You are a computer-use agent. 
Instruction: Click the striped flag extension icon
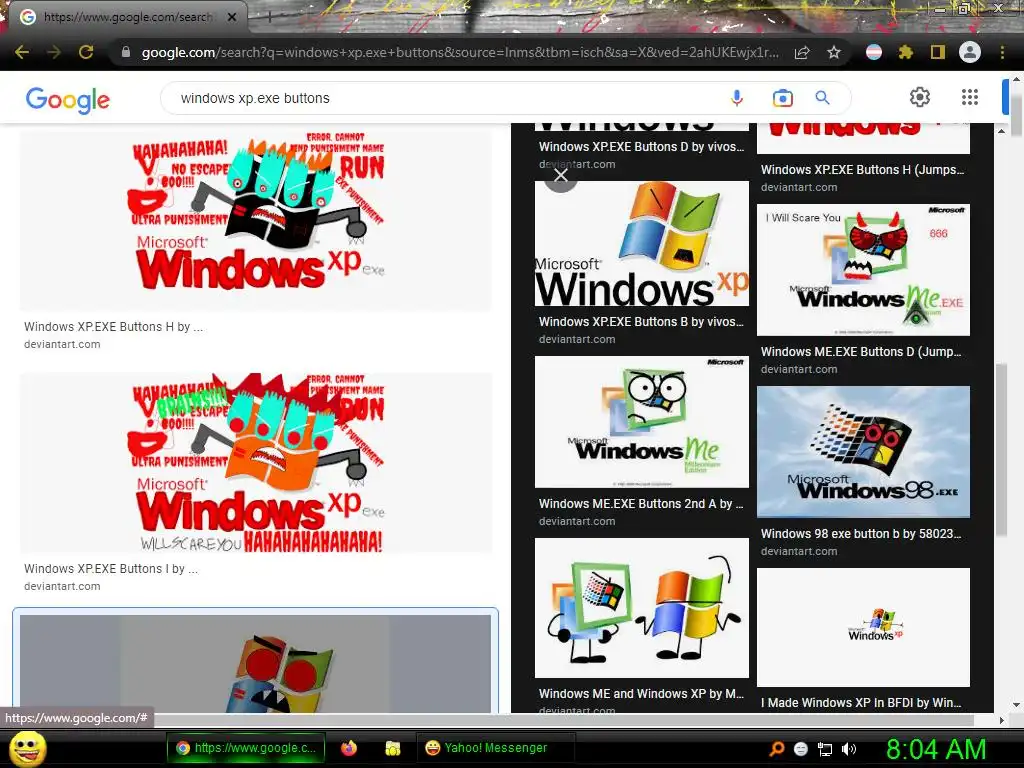[x=874, y=52]
